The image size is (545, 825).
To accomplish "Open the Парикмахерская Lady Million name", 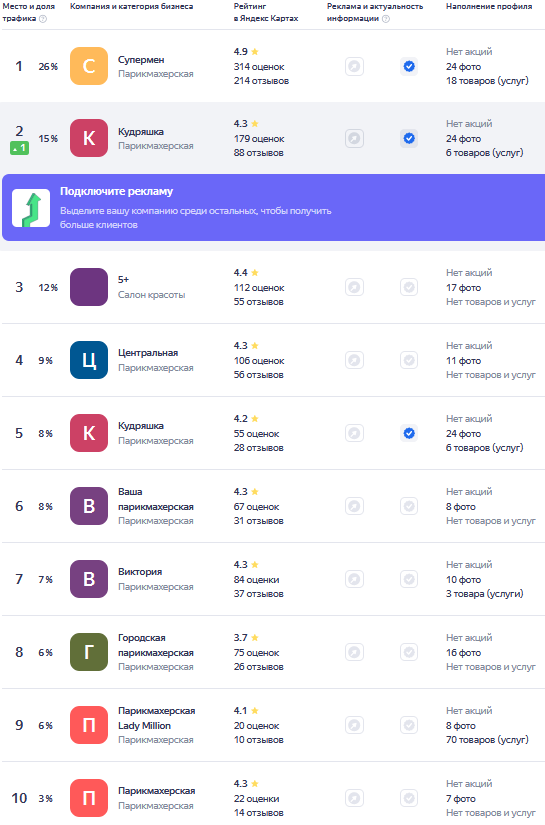I will tap(156, 718).
